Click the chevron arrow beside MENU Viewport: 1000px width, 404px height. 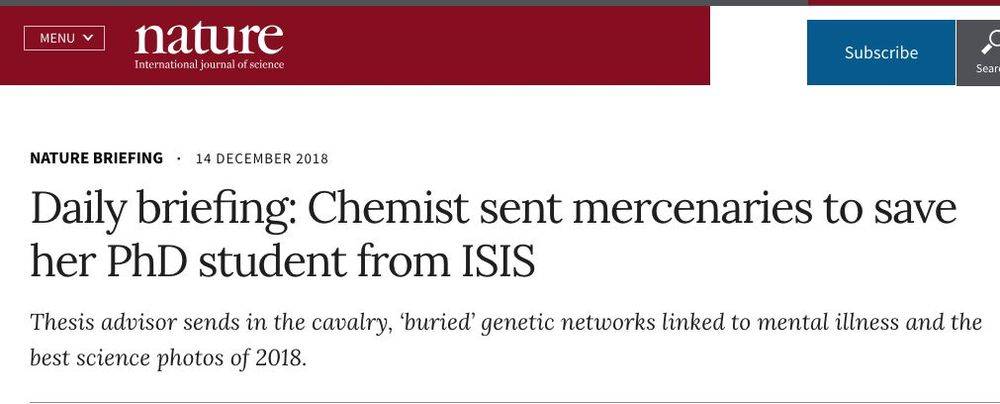point(88,38)
